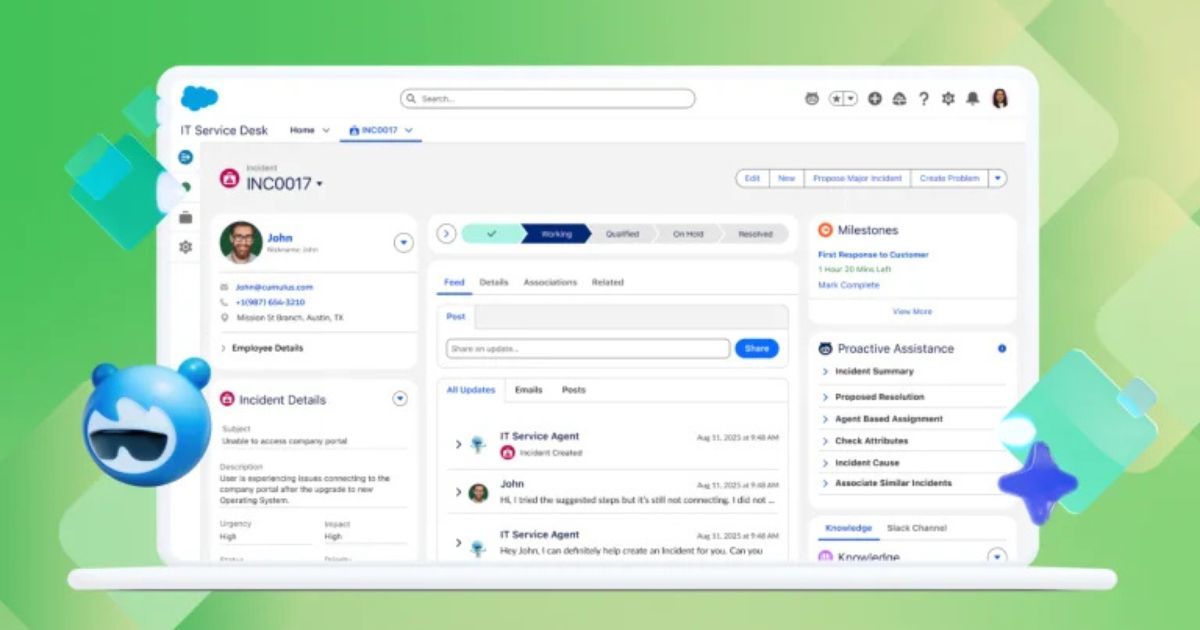Click the Share an update input field
The height and width of the screenshot is (630, 1200).
point(588,348)
